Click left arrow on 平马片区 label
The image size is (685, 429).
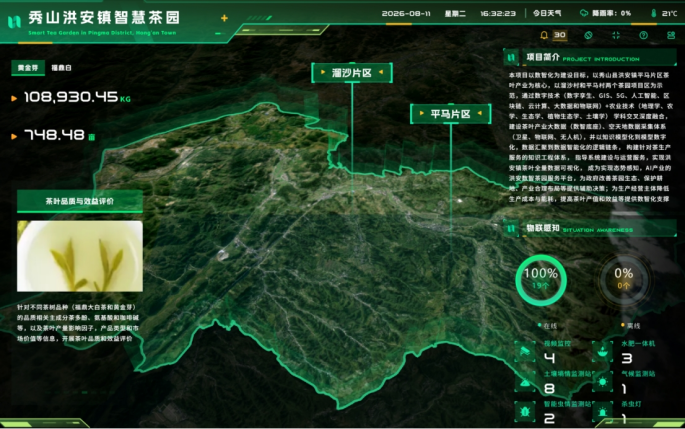(422, 113)
